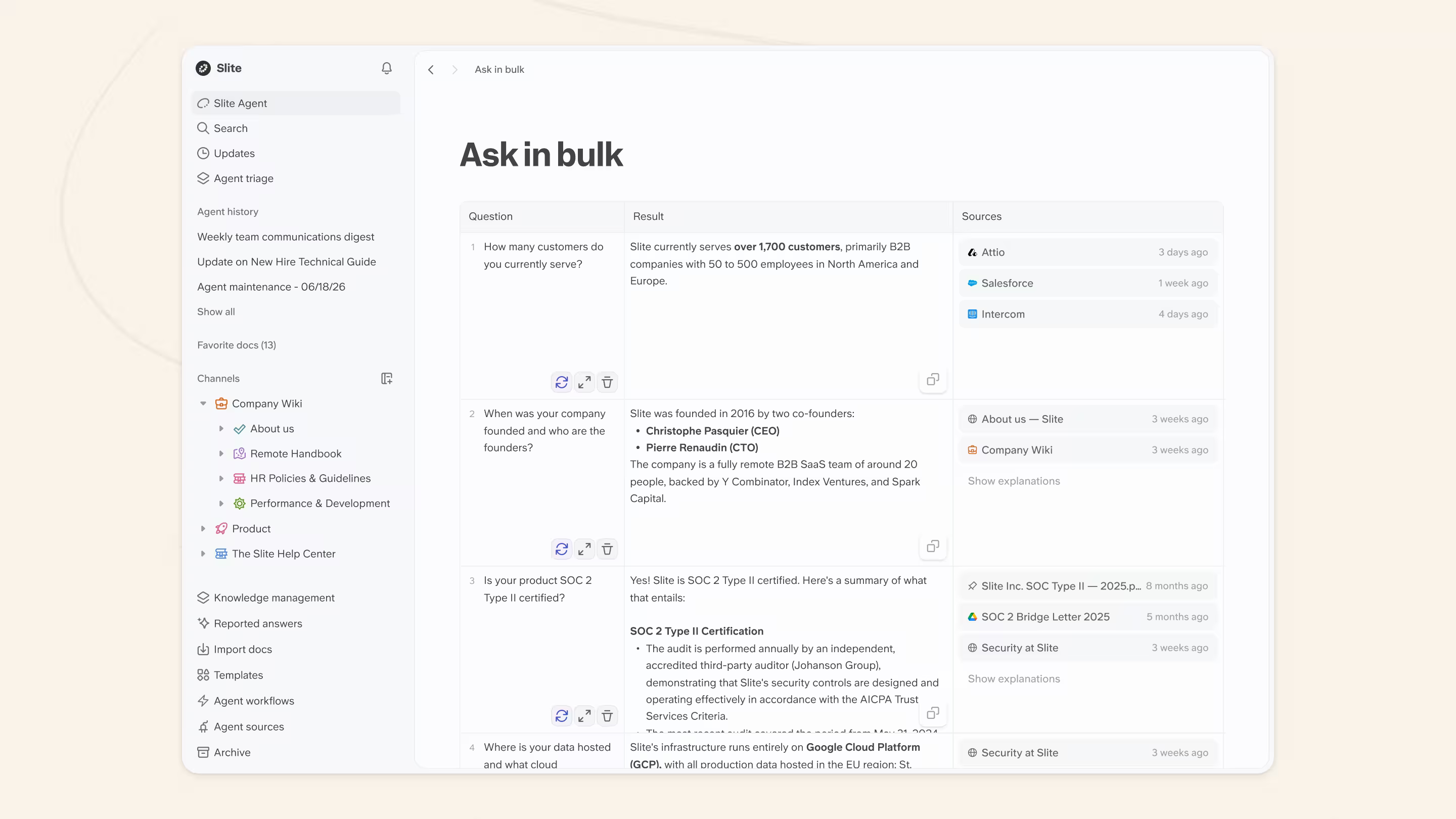Expand the founders question row
Image resolution: width=1456 pixels, height=819 pixels.
[x=584, y=549]
